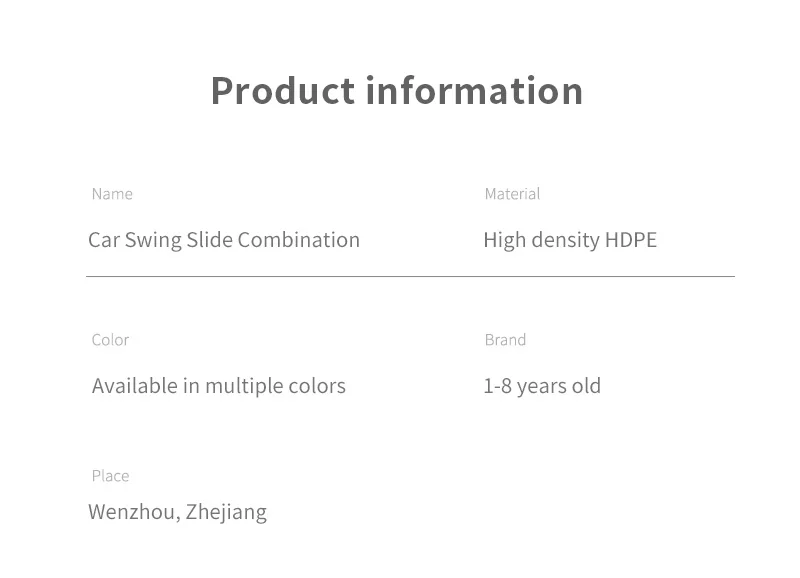Viewport: 800px width, 578px height.
Task: Click the "Name" field label
Action: (112, 194)
